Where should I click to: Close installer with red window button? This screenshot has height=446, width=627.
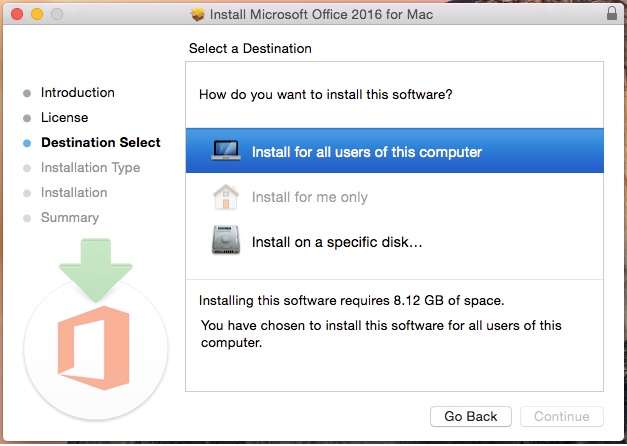[17, 14]
